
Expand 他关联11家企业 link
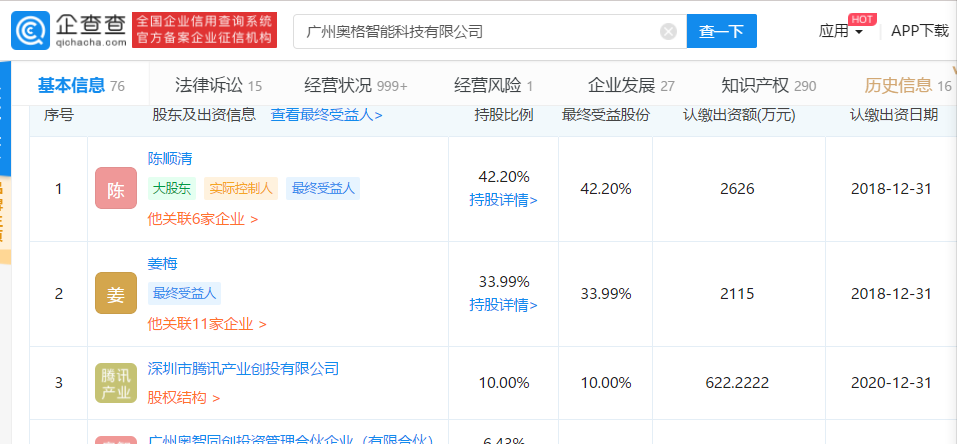[207, 324]
